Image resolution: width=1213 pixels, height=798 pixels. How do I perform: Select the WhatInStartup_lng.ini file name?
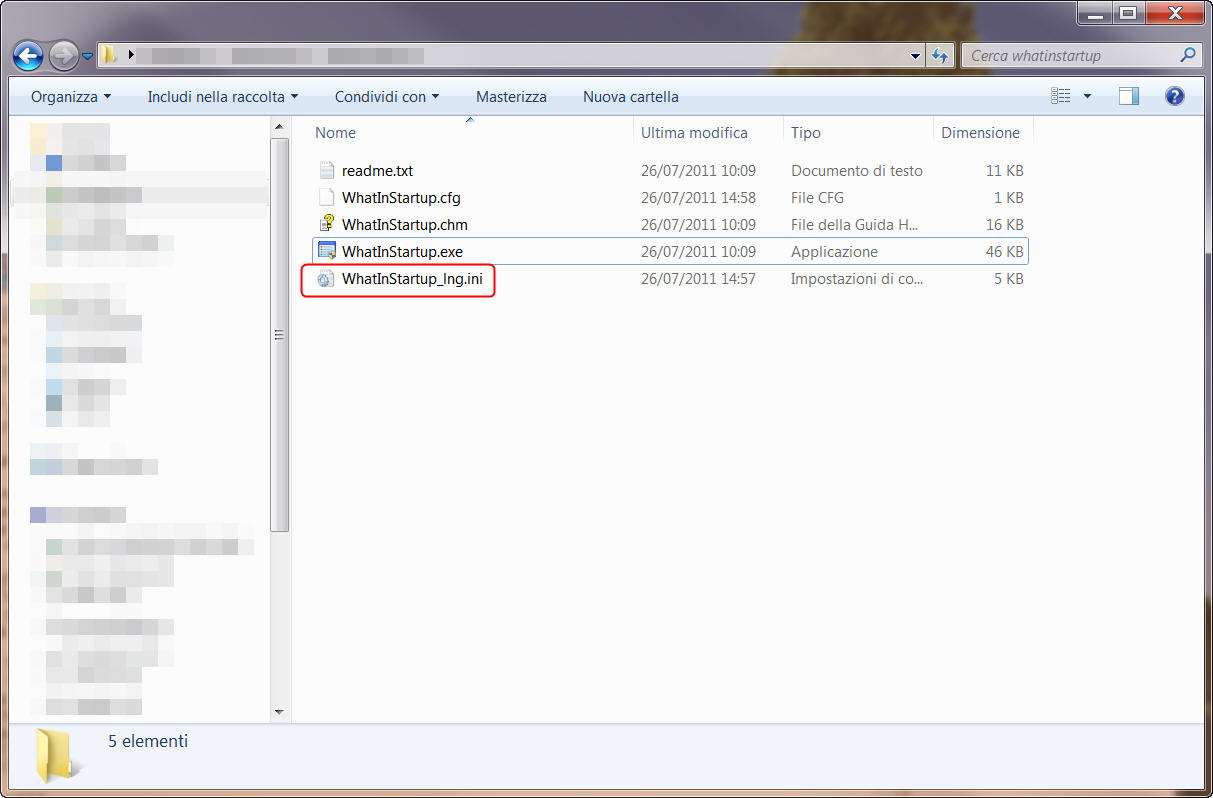412,279
